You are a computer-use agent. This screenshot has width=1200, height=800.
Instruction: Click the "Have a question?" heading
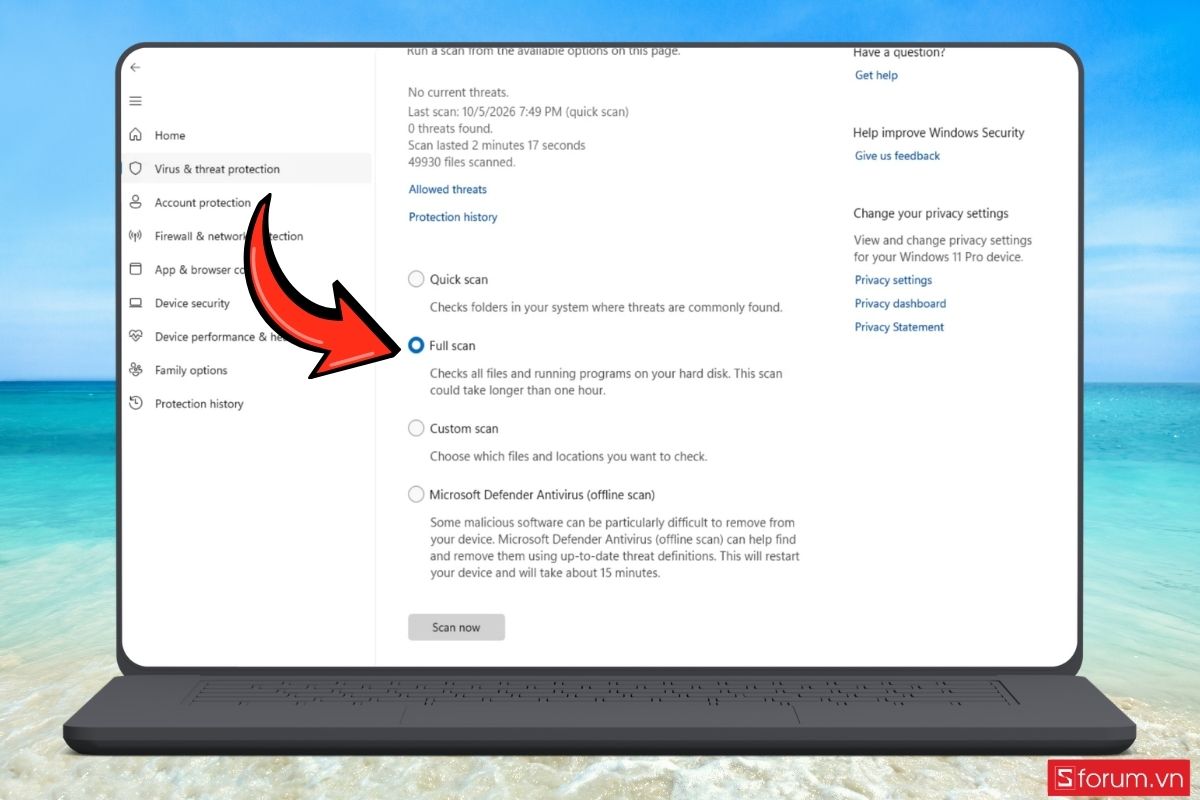(x=899, y=52)
